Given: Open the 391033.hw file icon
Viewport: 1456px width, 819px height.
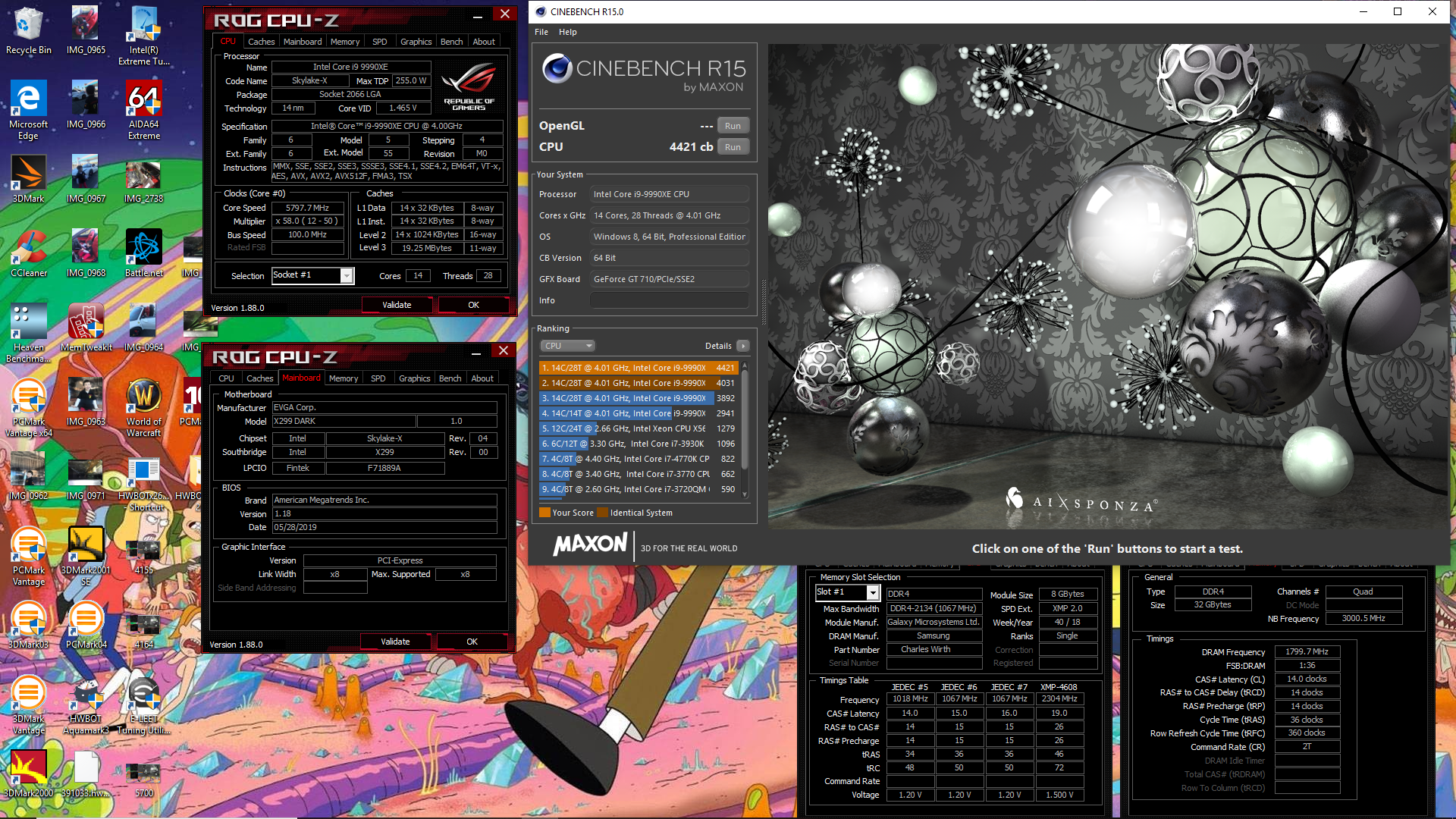Looking at the screenshot, I should [86, 773].
